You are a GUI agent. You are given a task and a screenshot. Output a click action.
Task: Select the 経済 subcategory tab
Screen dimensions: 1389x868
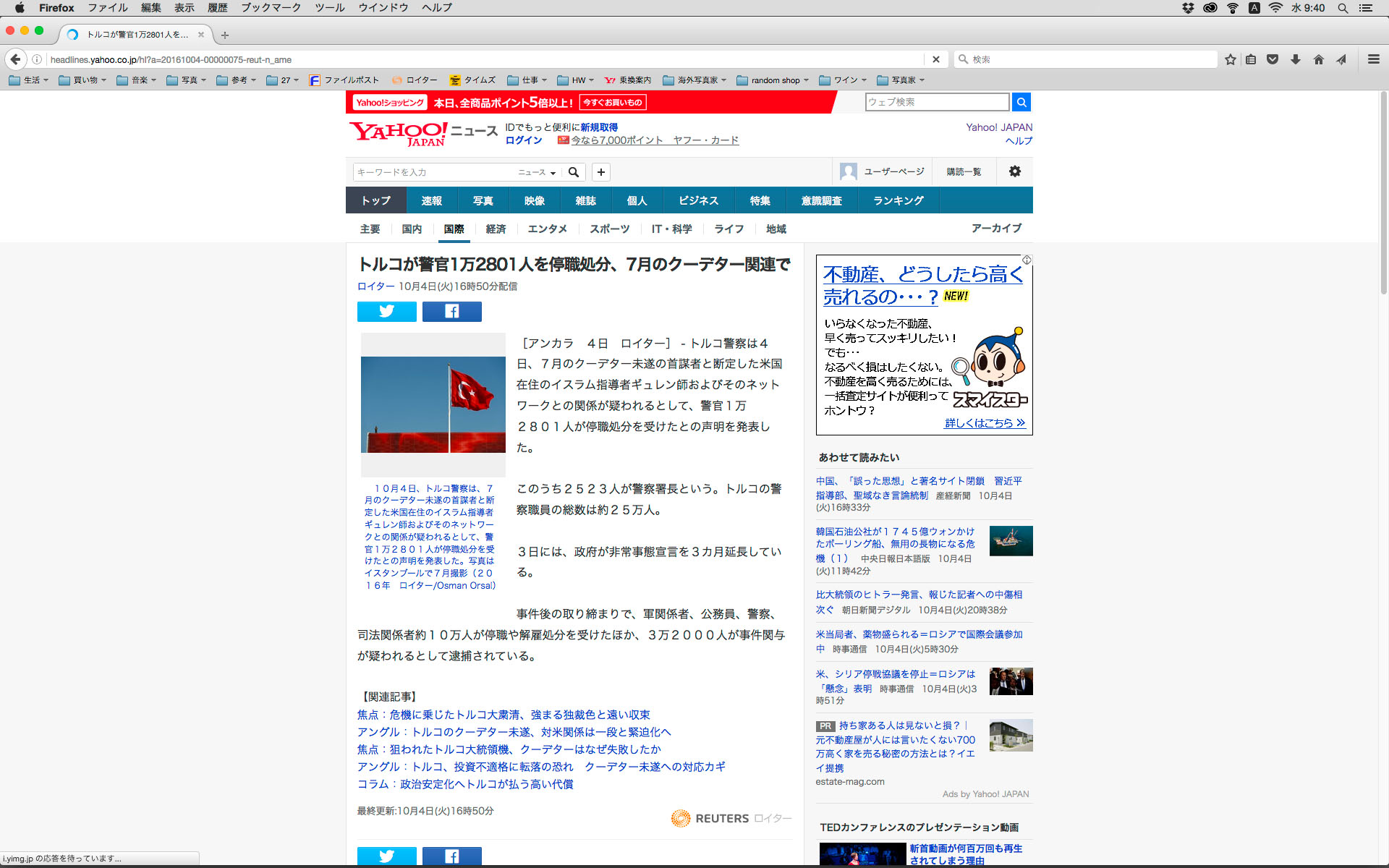[496, 229]
